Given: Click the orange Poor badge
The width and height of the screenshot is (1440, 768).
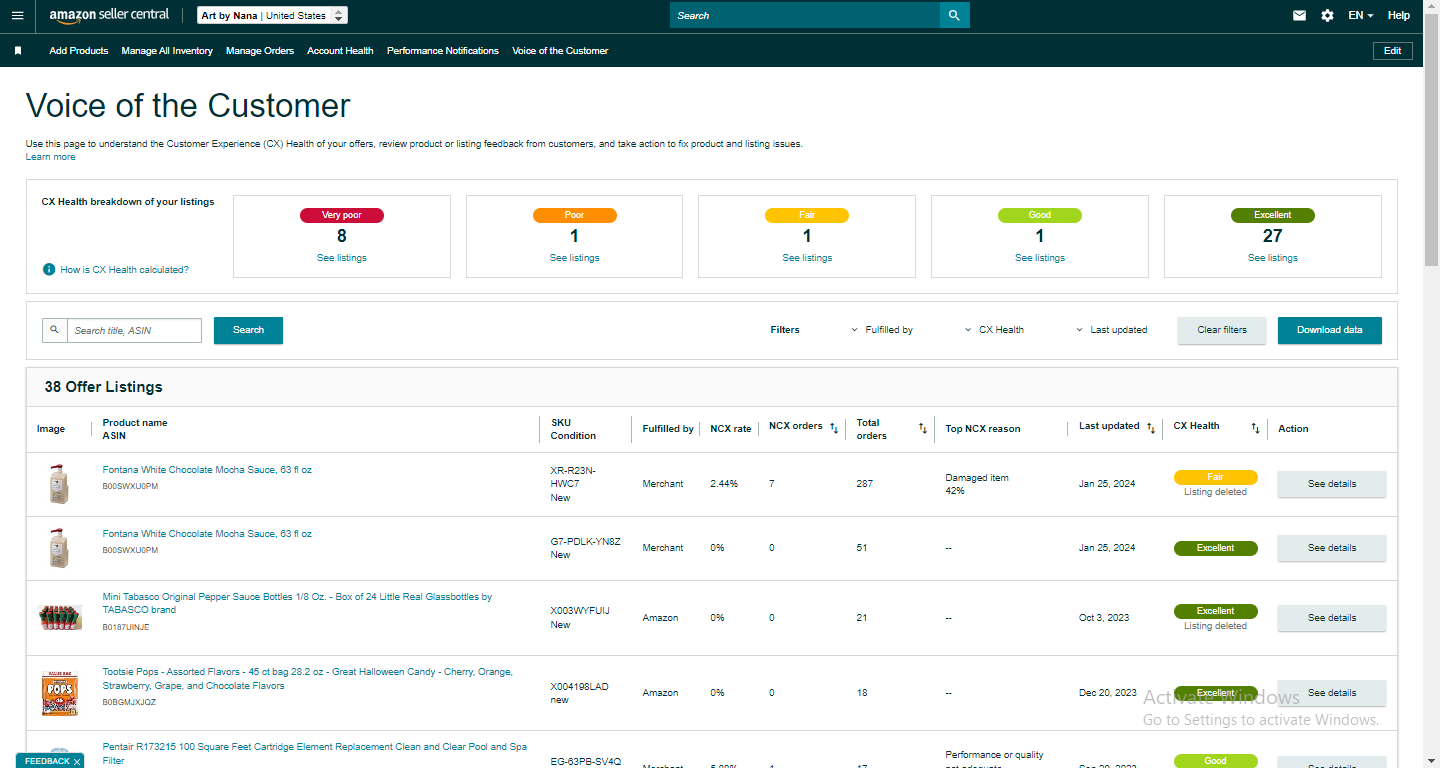Looking at the screenshot, I should pyautogui.click(x=574, y=215).
